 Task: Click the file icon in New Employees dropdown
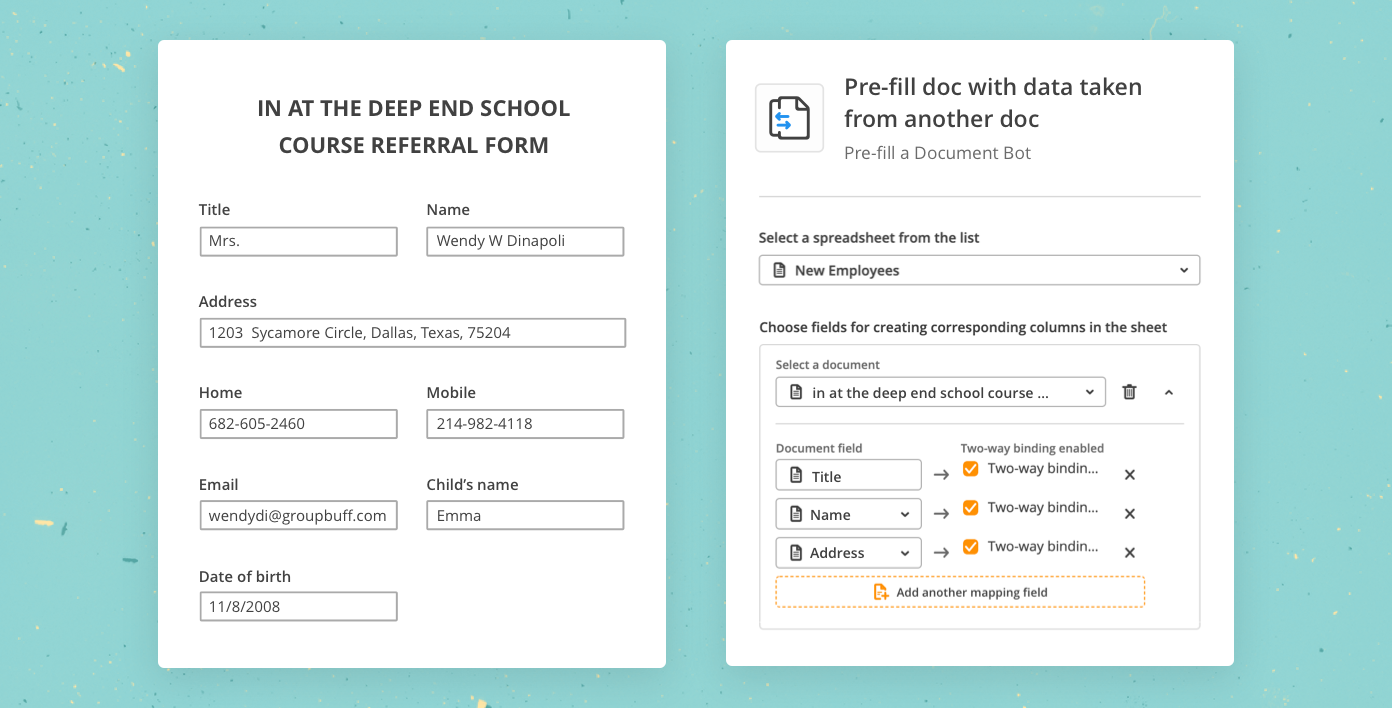click(779, 271)
